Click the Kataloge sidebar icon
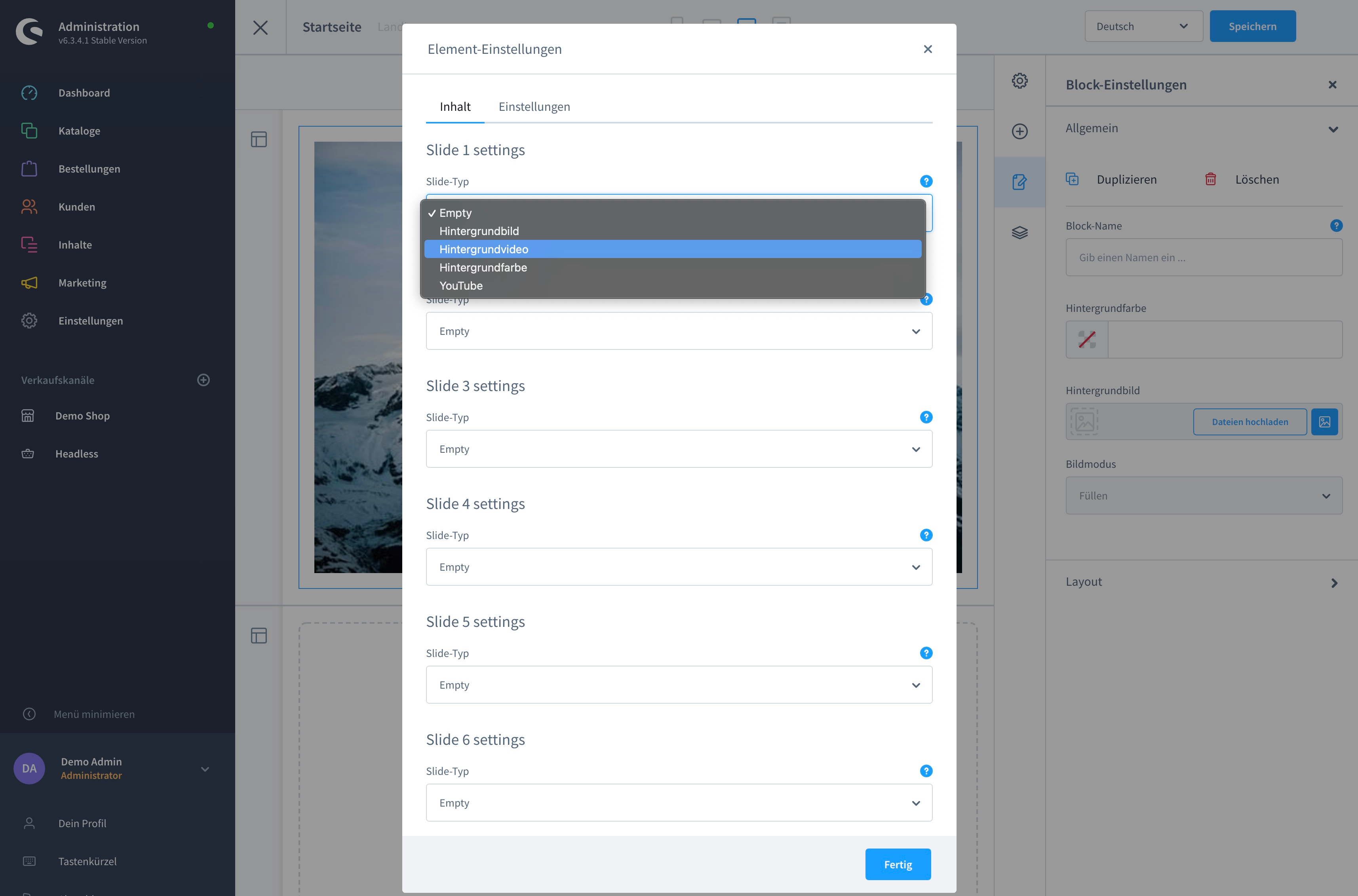The width and height of the screenshot is (1358, 896). (x=29, y=131)
